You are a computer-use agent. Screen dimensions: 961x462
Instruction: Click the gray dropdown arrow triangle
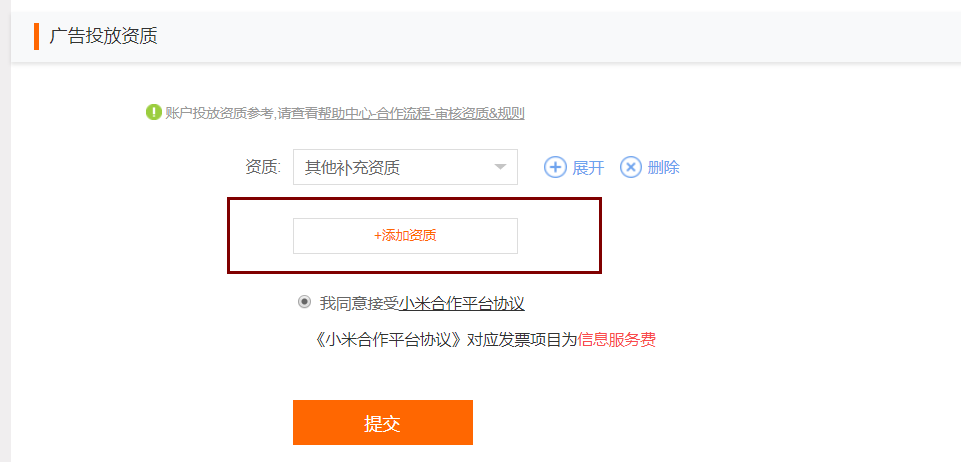pyautogui.click(x=501, y=167)
